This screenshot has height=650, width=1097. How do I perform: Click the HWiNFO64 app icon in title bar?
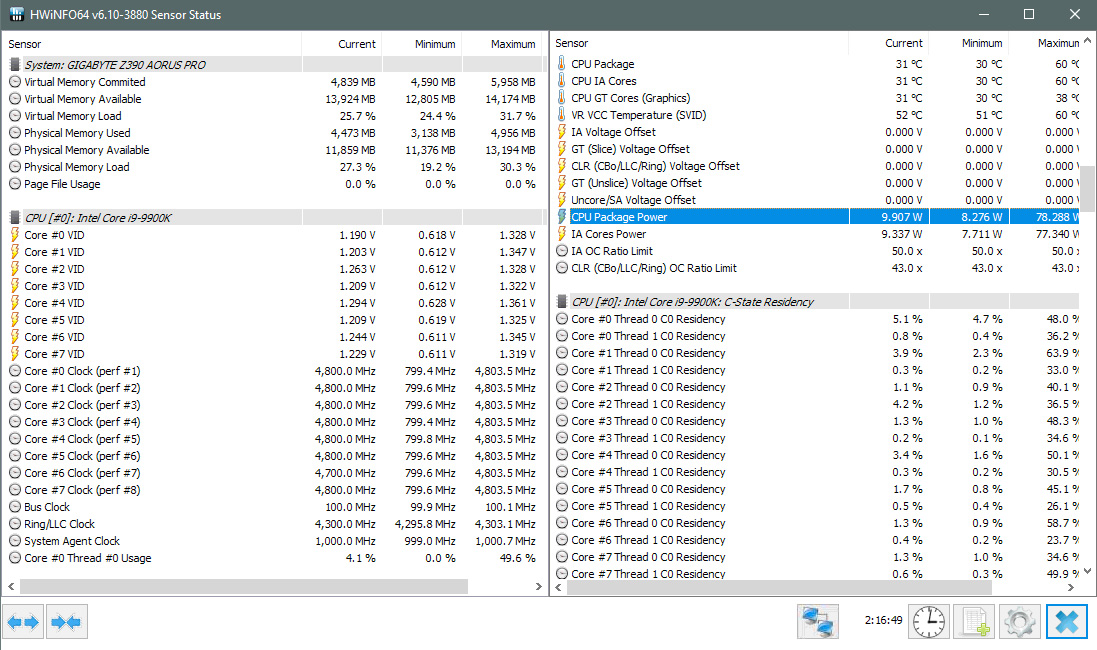click(x=16, y=14)
